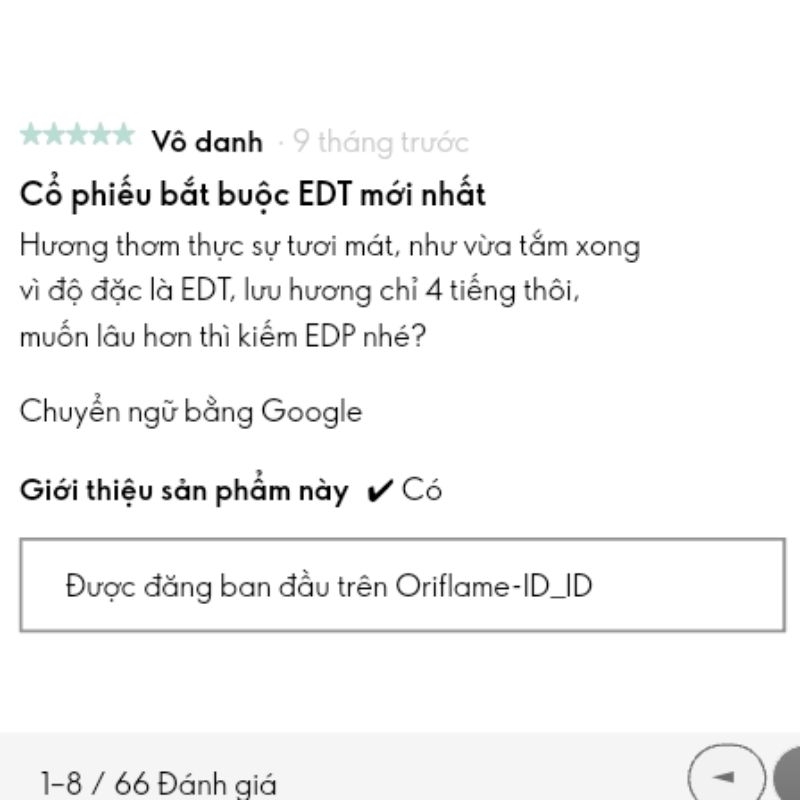This screenshot has height=800, width=800.
Task: Click the 'Được đăng ban đầu trên Oriflame-ID_ID' box
Action: click(x=402, y=585)
